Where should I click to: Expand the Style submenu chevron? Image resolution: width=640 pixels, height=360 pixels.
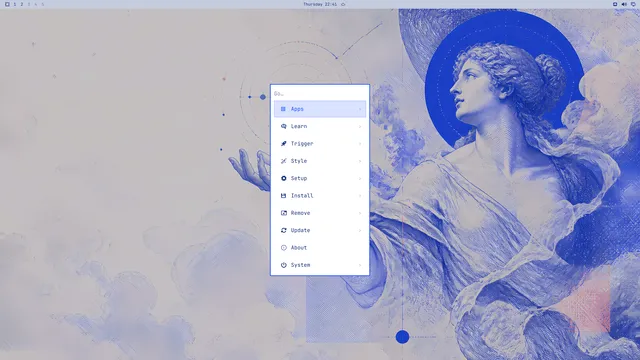pyautogui.click(x=360, y=161)
